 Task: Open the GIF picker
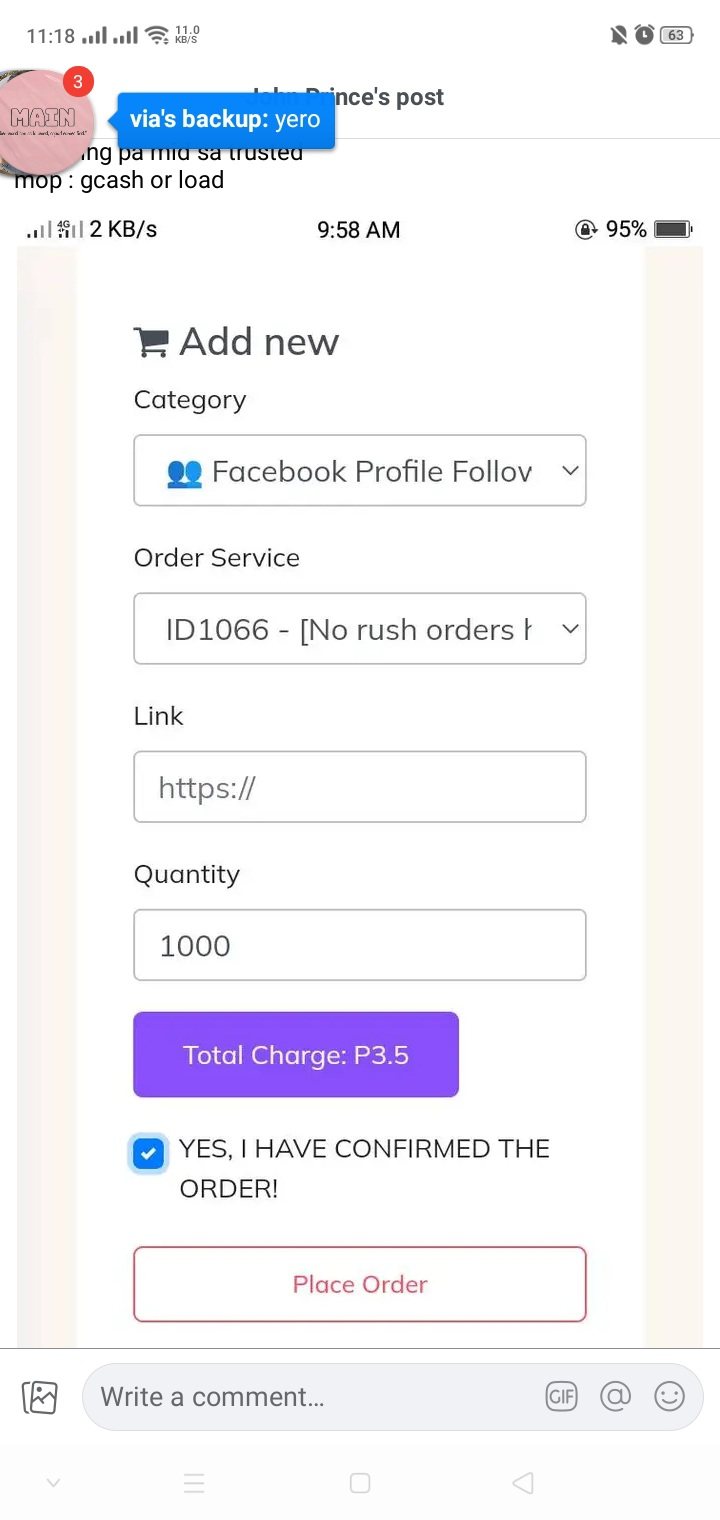[x=561, y=1396]
